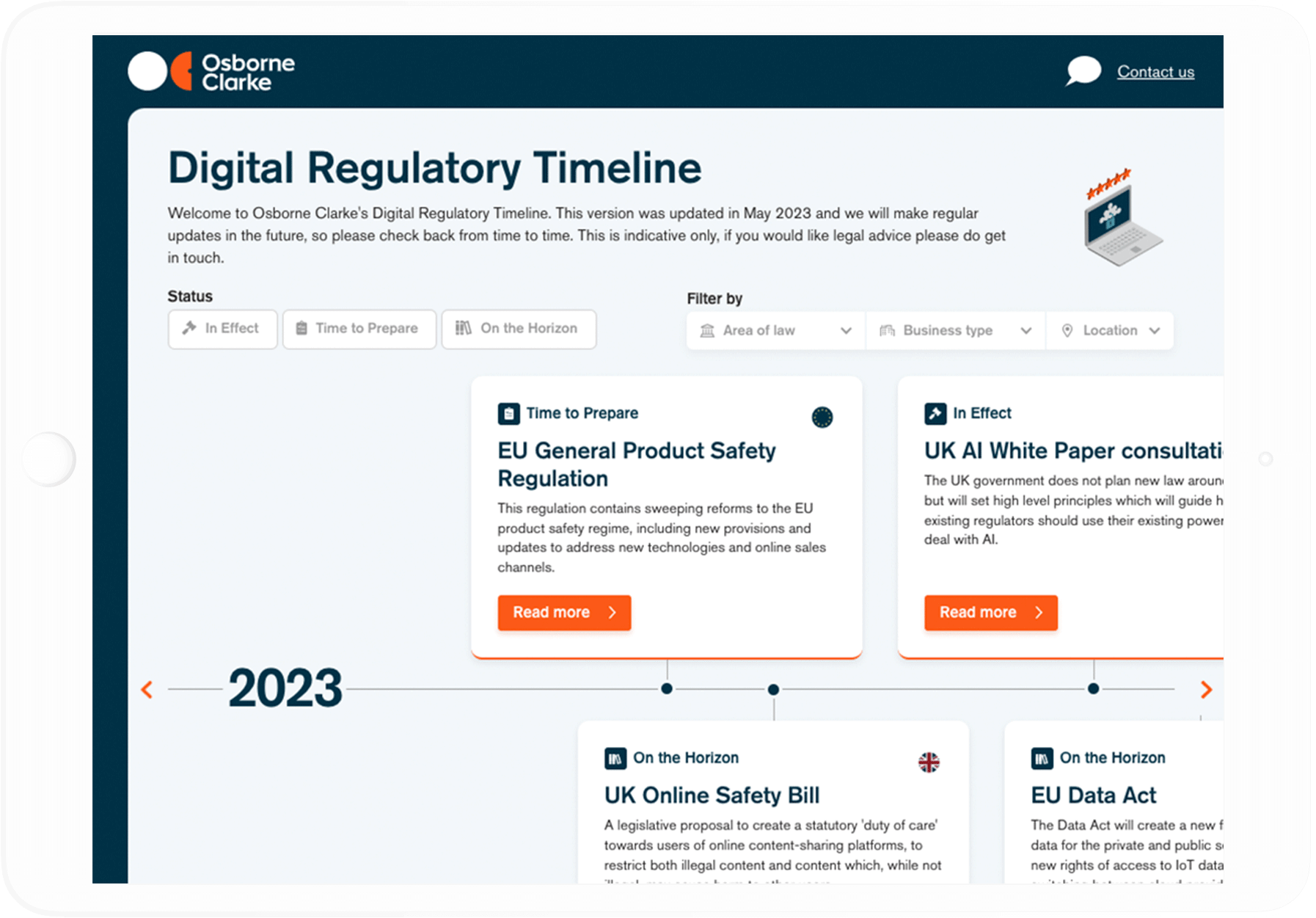1316x918 pixels.
Task: Toggle the On the Horizon status filter
Action: 519,329
